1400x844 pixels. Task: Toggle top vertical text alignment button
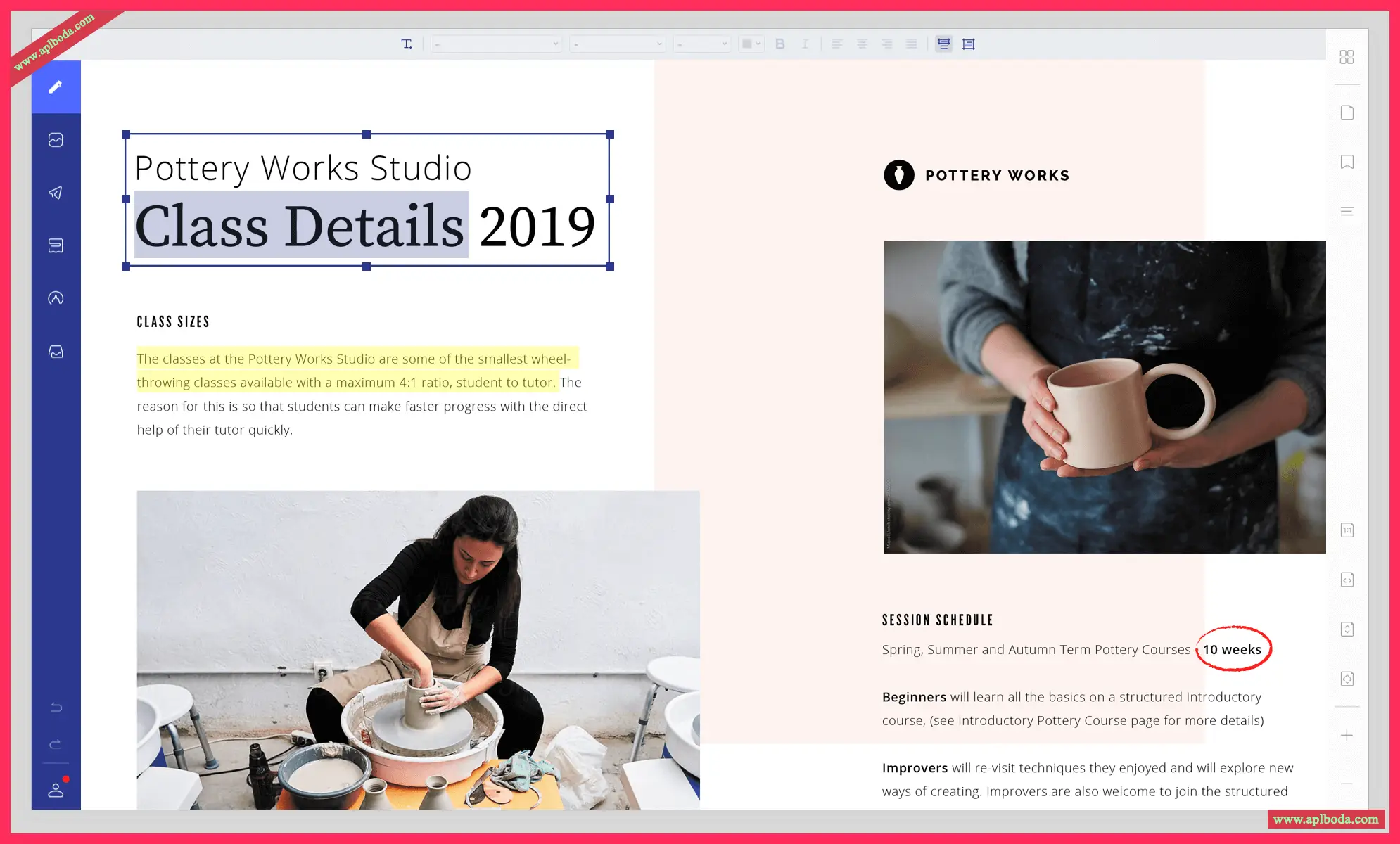pyautogui.click(x=943, y=44)
